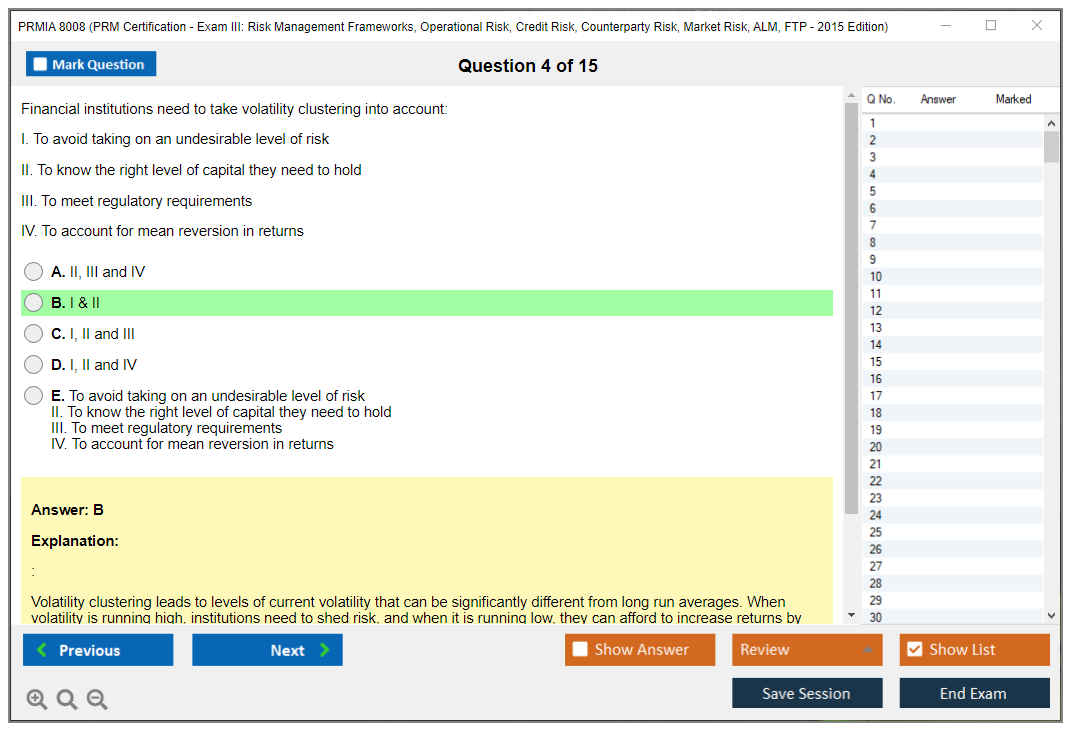Select option D radio button
Viewport: 1075px width, 735px height.
tap(34, 365)
